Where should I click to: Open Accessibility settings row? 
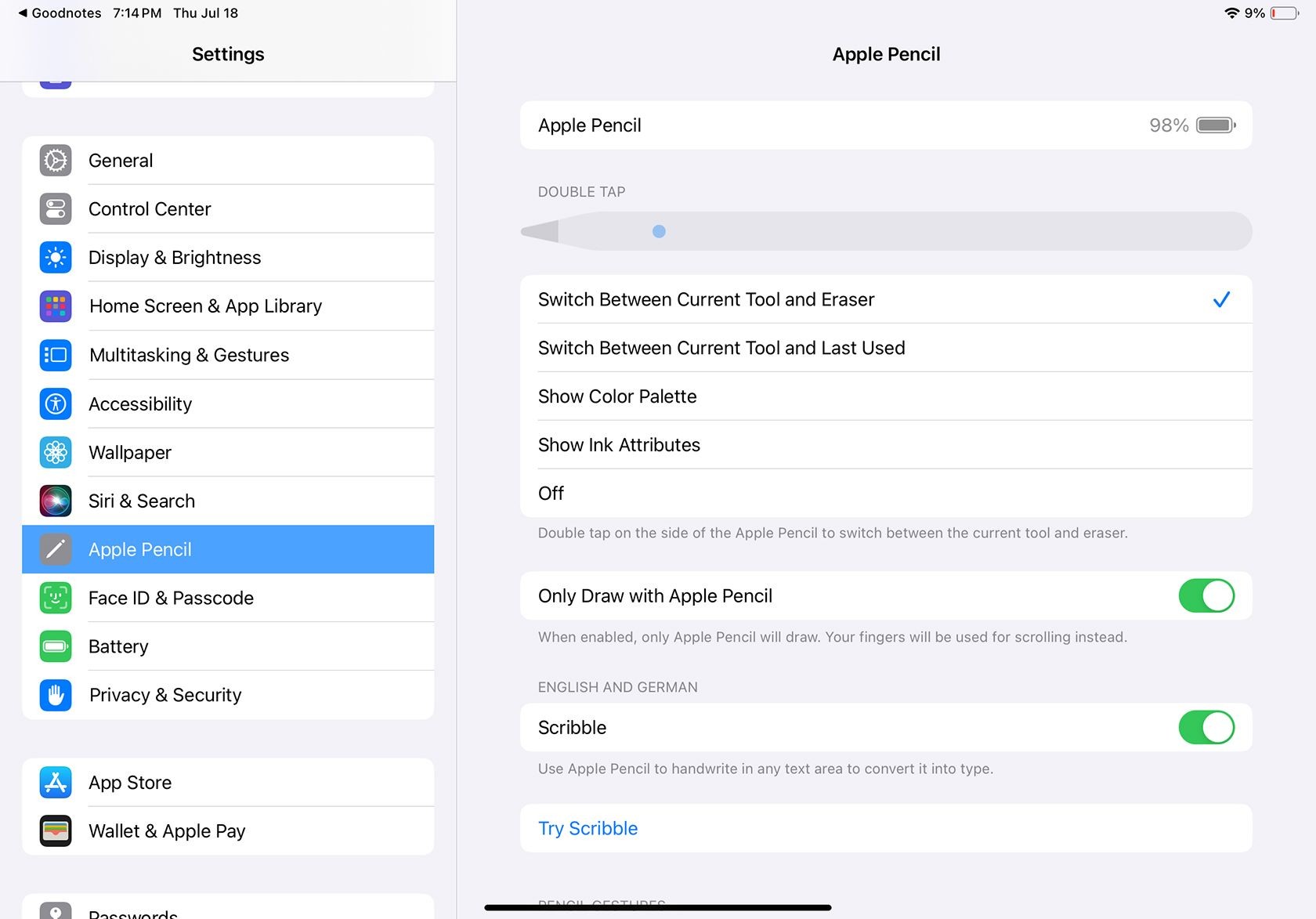point(228,404)
